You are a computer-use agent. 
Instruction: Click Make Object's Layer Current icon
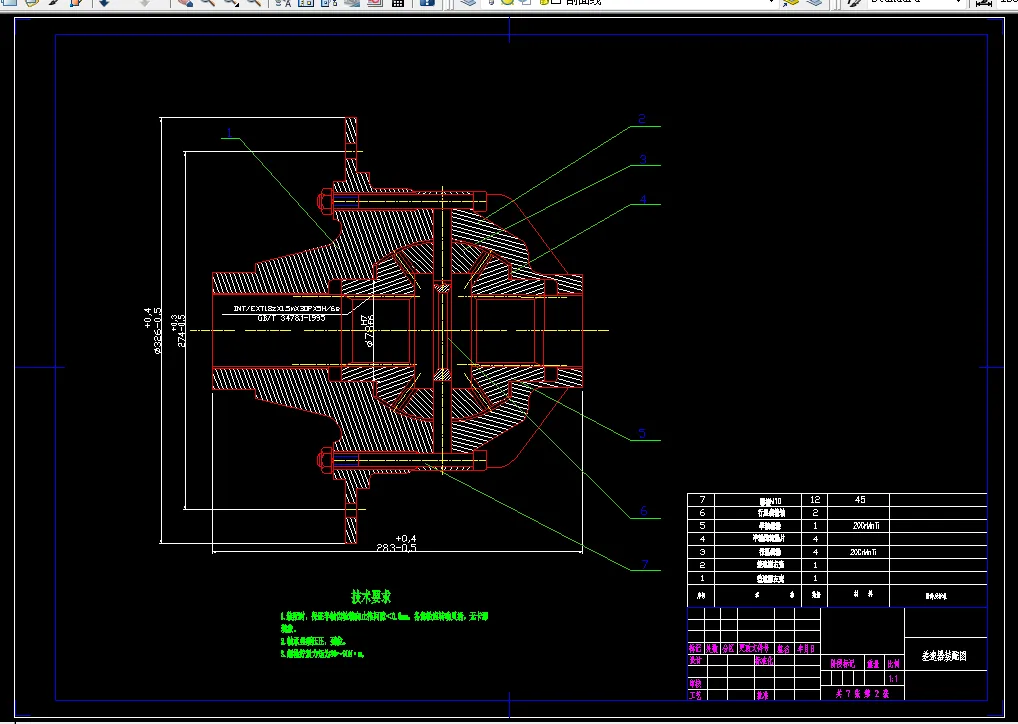point(789,3)
